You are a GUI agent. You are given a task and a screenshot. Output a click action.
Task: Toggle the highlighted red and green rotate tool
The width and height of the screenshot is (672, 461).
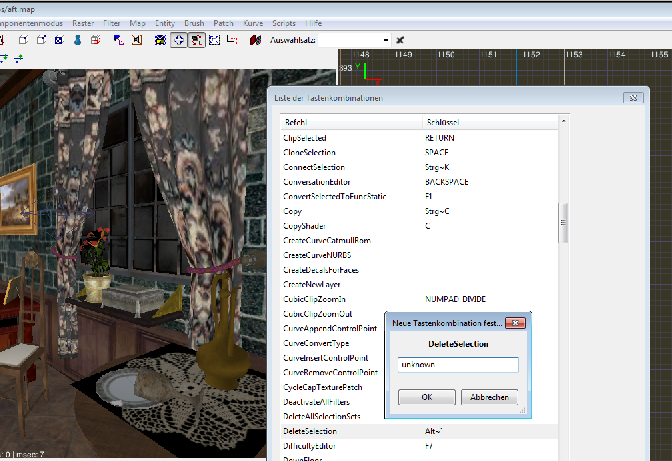point(196,40)
